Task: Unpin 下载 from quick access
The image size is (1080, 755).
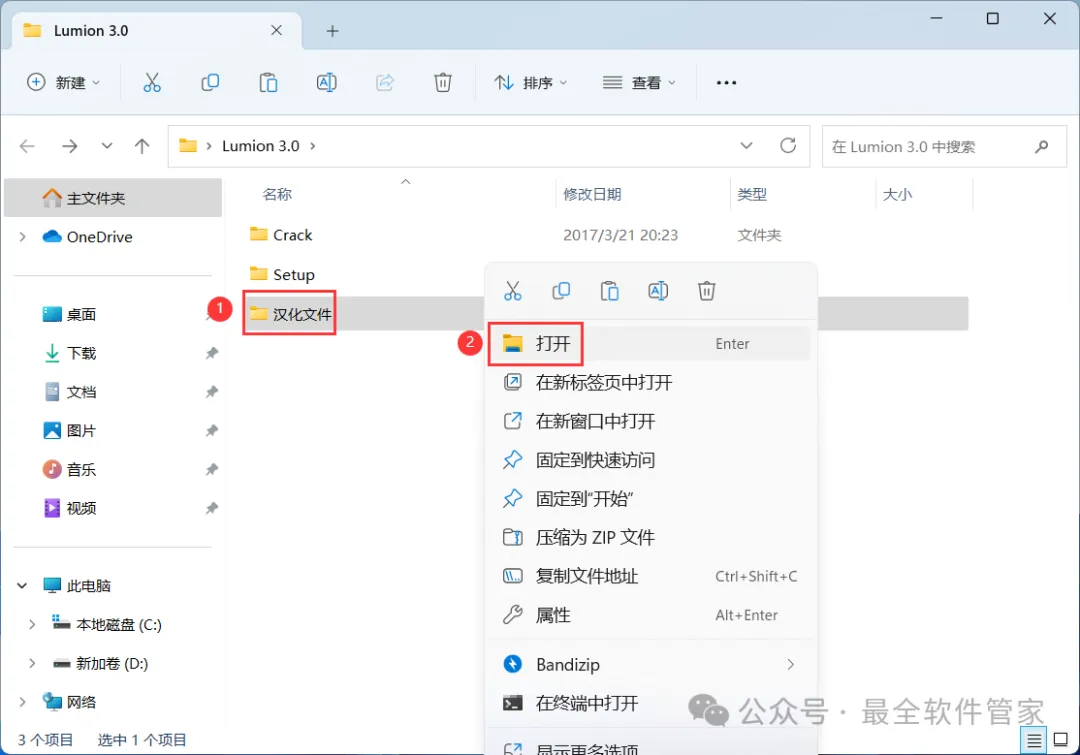Action: [211, 353]
